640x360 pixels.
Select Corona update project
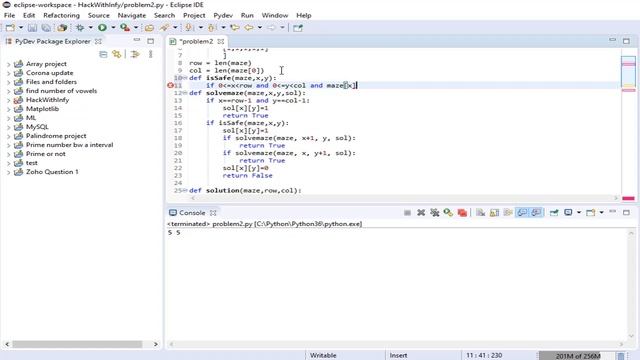[x=49, y=73]
